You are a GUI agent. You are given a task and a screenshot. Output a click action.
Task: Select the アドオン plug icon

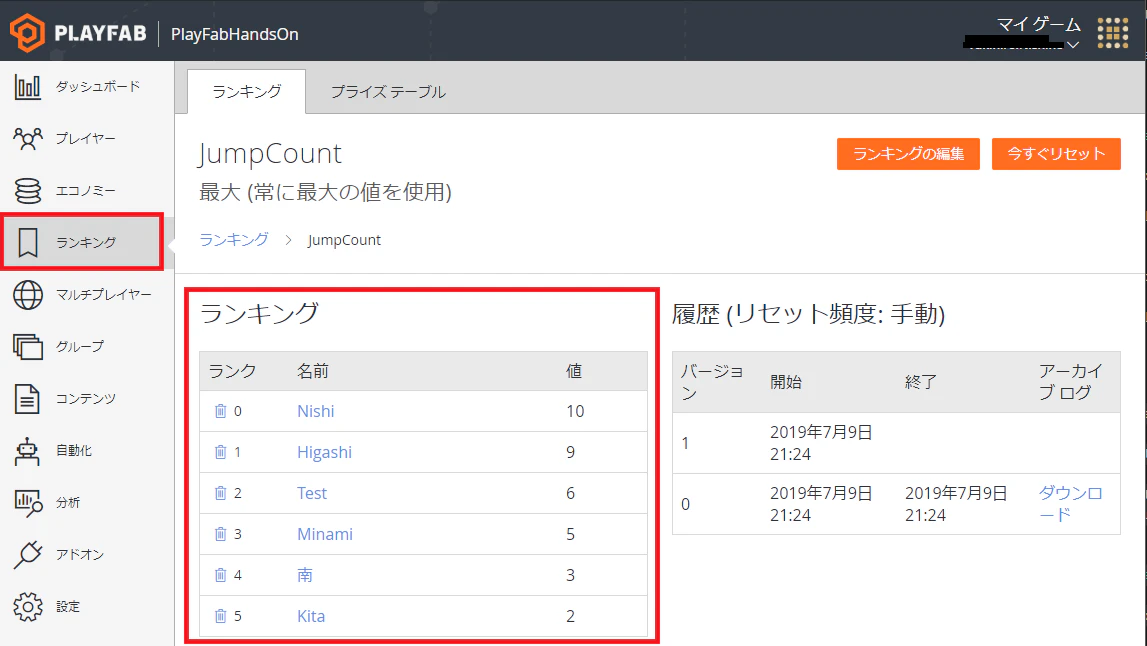28,555
